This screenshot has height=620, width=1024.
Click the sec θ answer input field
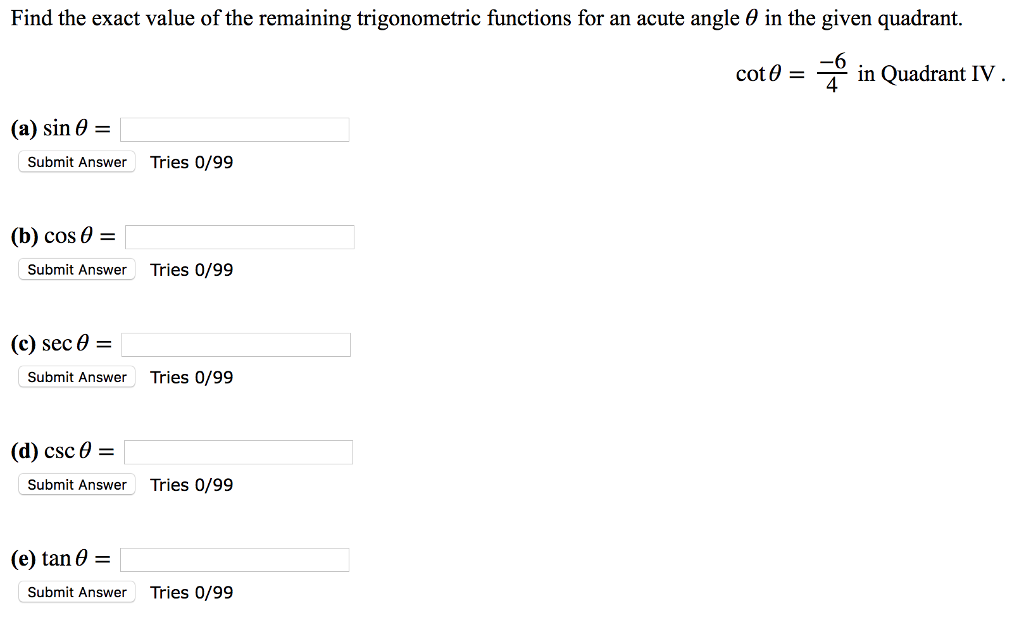(235, 344)
